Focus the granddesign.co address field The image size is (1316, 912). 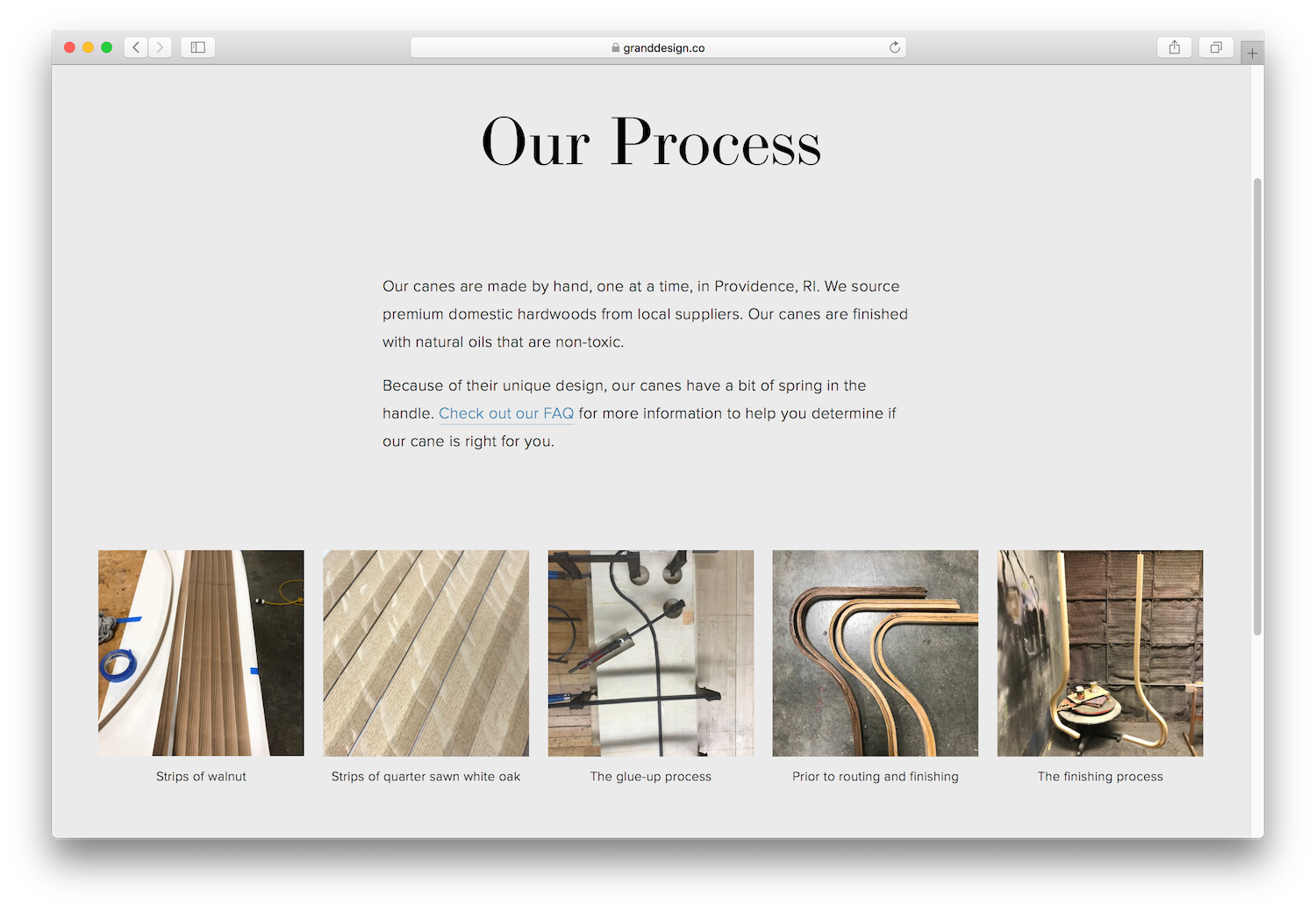coord(658,47)
